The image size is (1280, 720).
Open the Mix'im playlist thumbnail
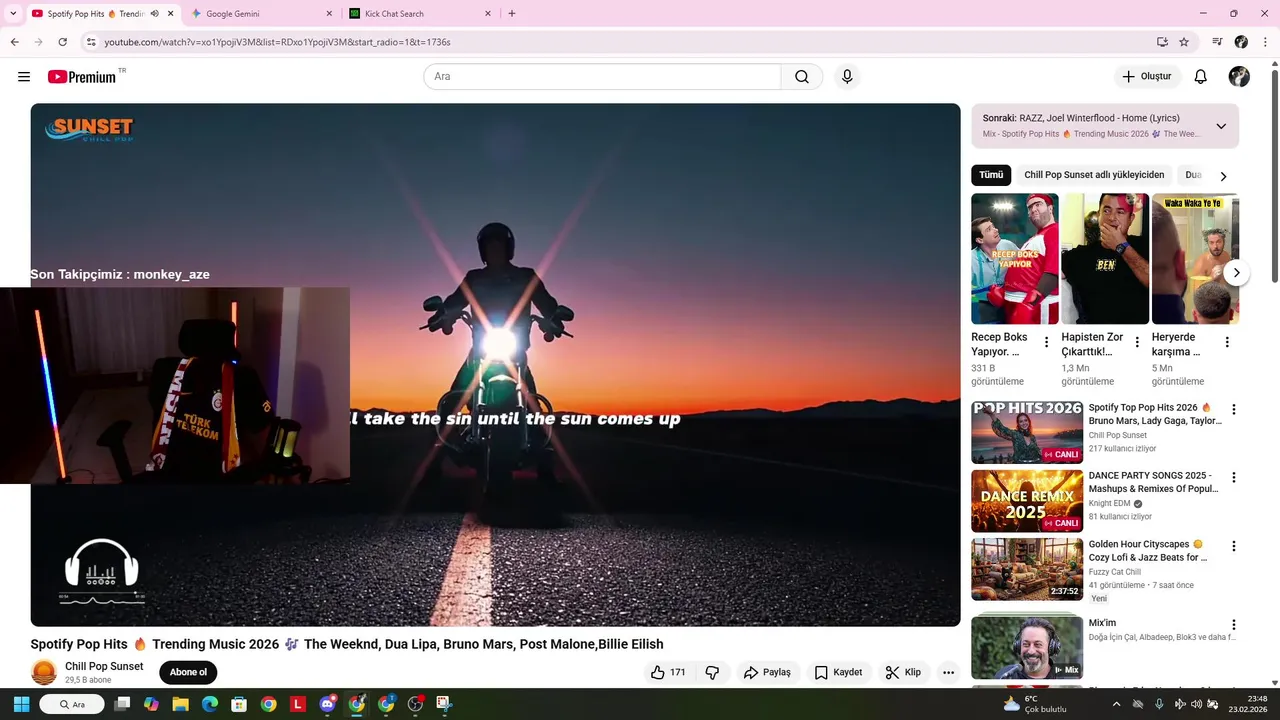point(1027,647)
